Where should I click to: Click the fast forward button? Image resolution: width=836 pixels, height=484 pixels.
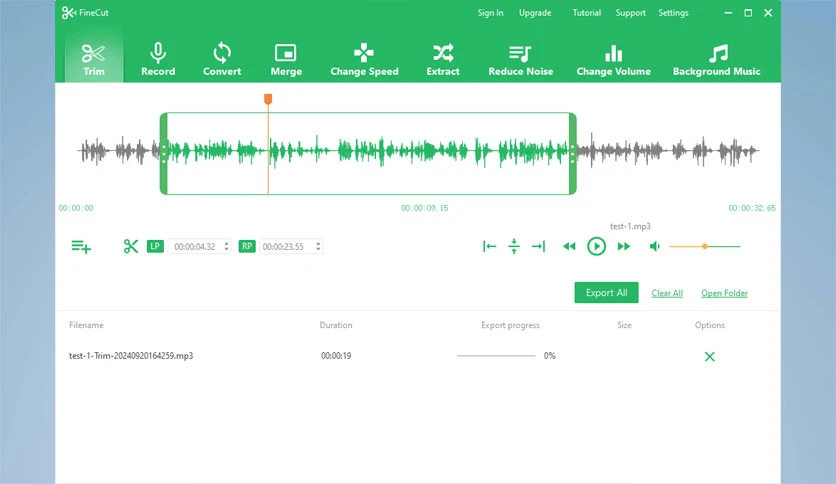(624, 246)
